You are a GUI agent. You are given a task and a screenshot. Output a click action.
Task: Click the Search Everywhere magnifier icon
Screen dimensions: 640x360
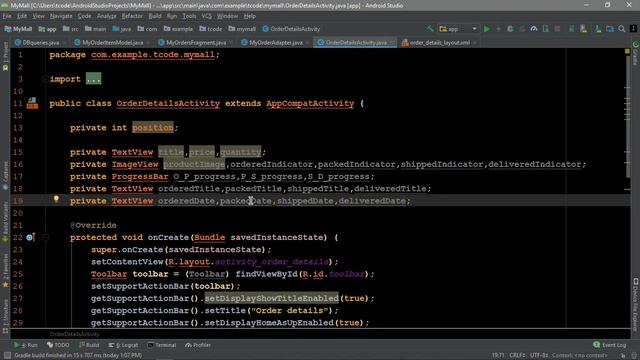622,29
